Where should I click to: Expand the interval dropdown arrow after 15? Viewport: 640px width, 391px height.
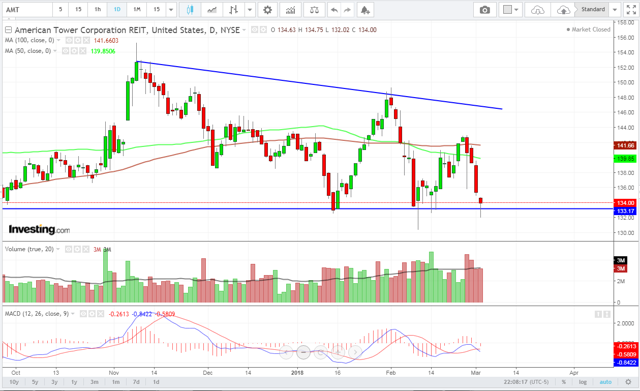[x=171, y=10]
